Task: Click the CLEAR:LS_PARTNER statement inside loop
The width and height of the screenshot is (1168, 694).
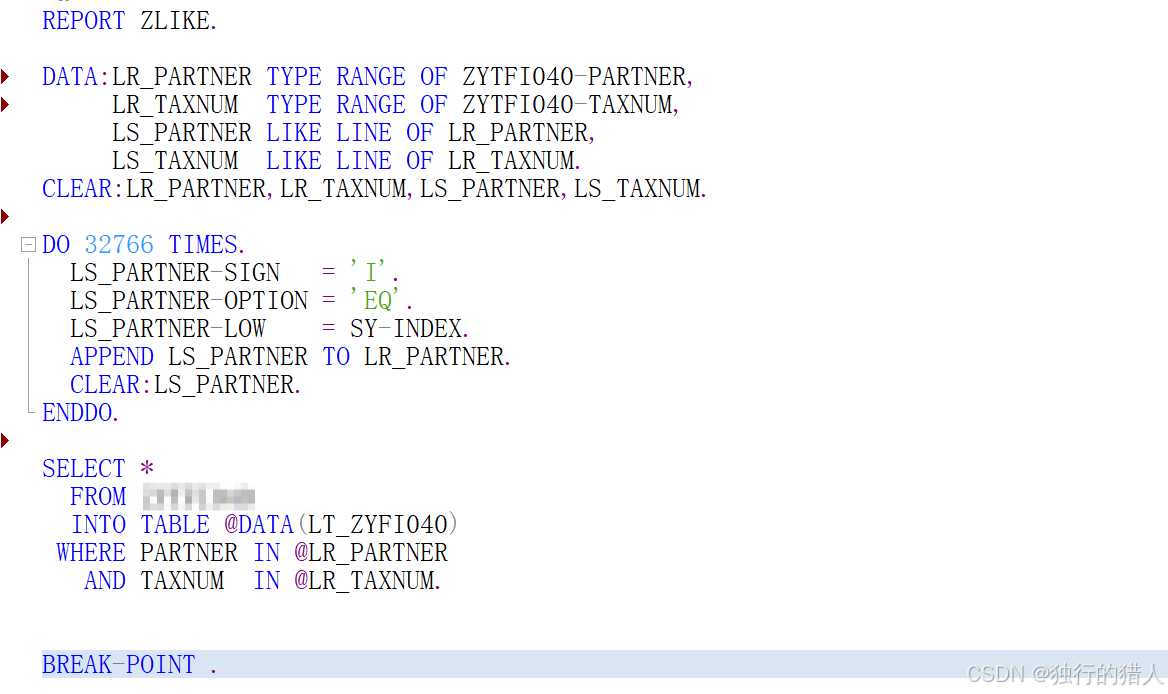Action: click(x=185, y=385)
